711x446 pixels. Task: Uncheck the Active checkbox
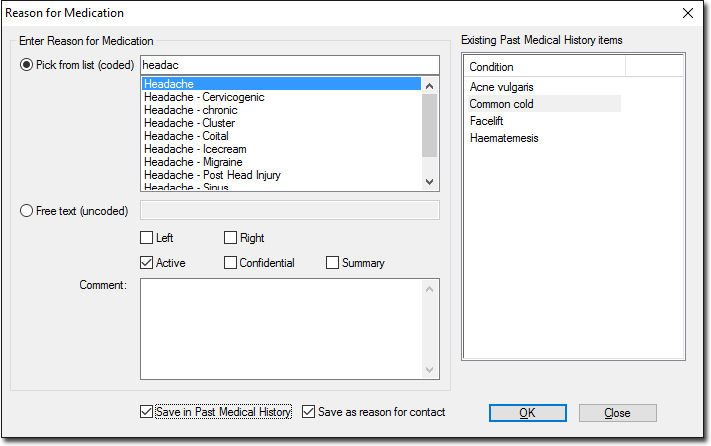[147, 263]
